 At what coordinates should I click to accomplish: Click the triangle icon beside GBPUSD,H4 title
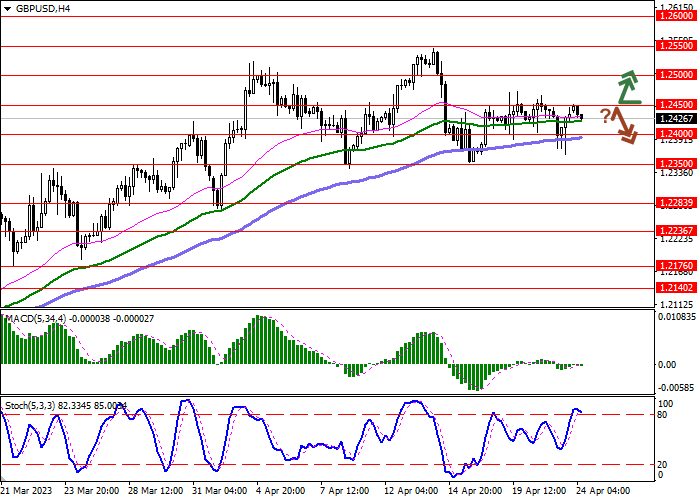tap(7, 8)
